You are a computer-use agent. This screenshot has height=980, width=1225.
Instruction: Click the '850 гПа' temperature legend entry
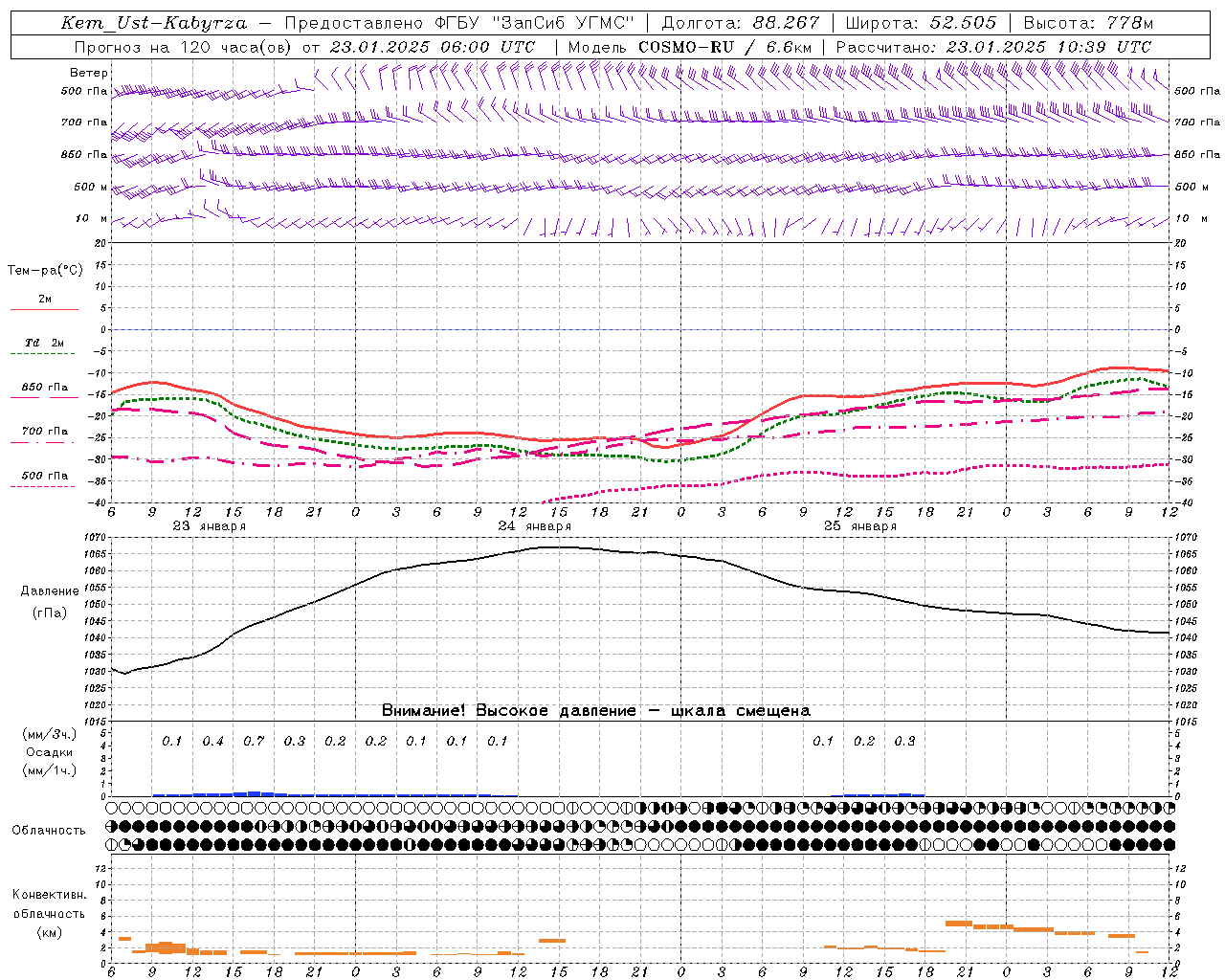(45, 388)
